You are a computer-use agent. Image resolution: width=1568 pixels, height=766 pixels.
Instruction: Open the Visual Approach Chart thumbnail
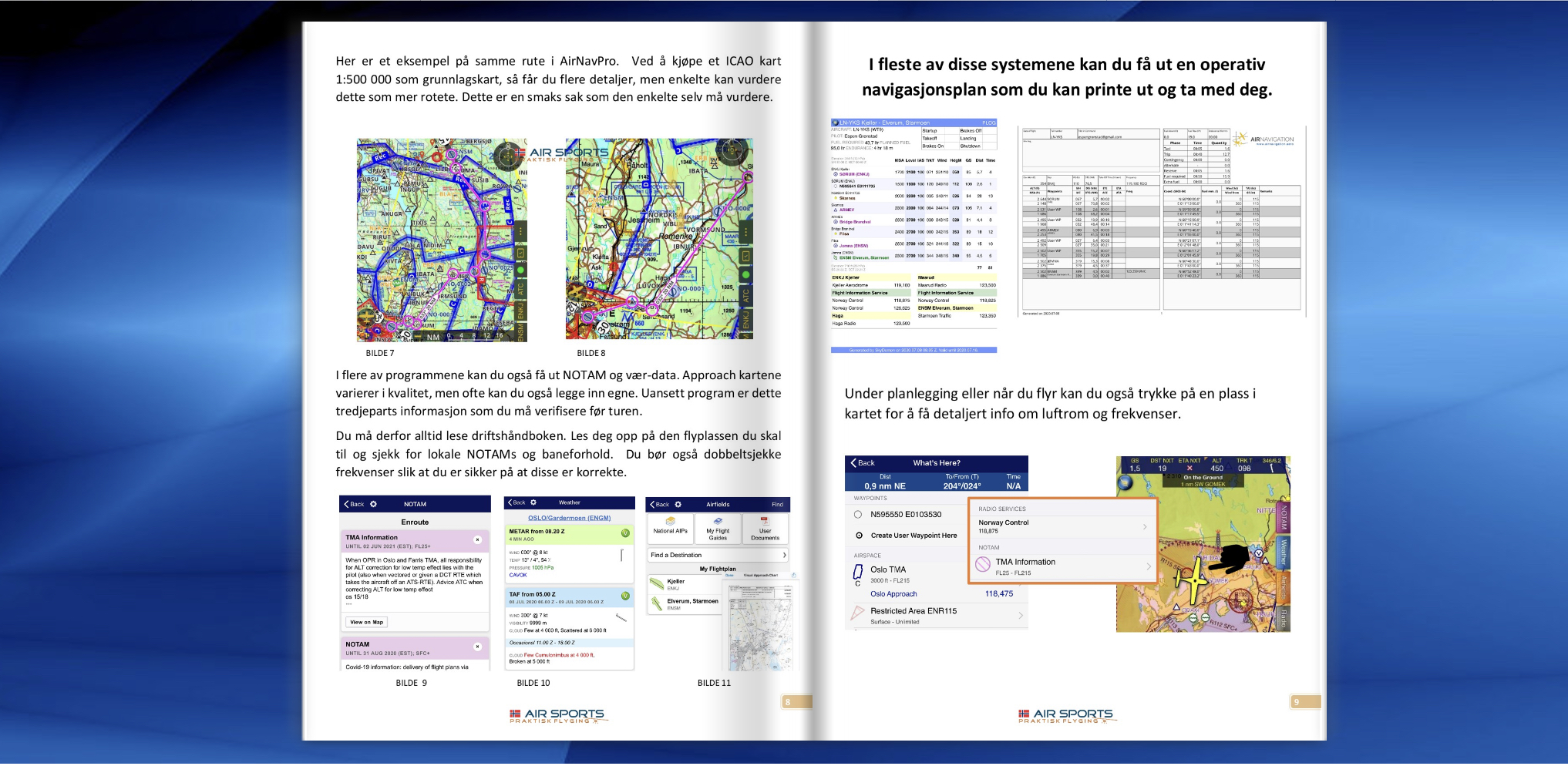click(761, 623)
